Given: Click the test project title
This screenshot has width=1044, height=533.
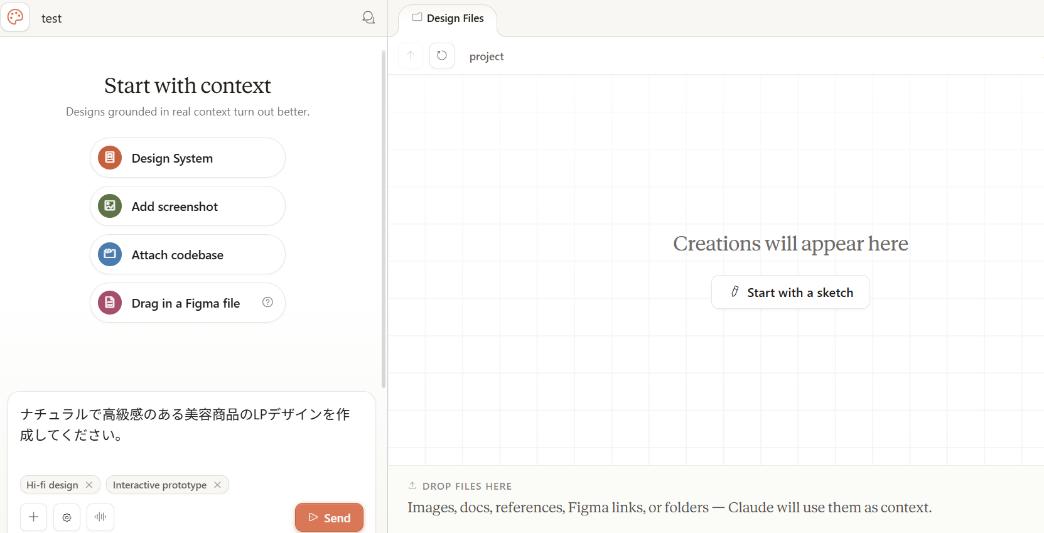Looking at the screenshot, I should pos(51,19).
